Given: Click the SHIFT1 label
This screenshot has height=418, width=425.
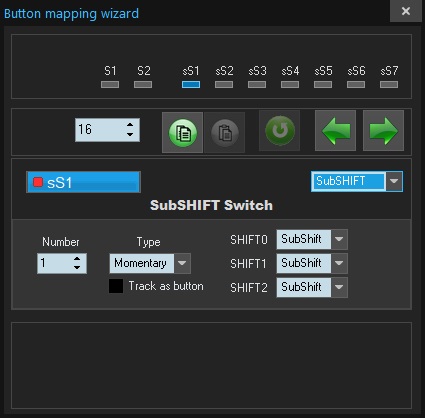Looking at the screenshot, I should (x=248, y=264).
